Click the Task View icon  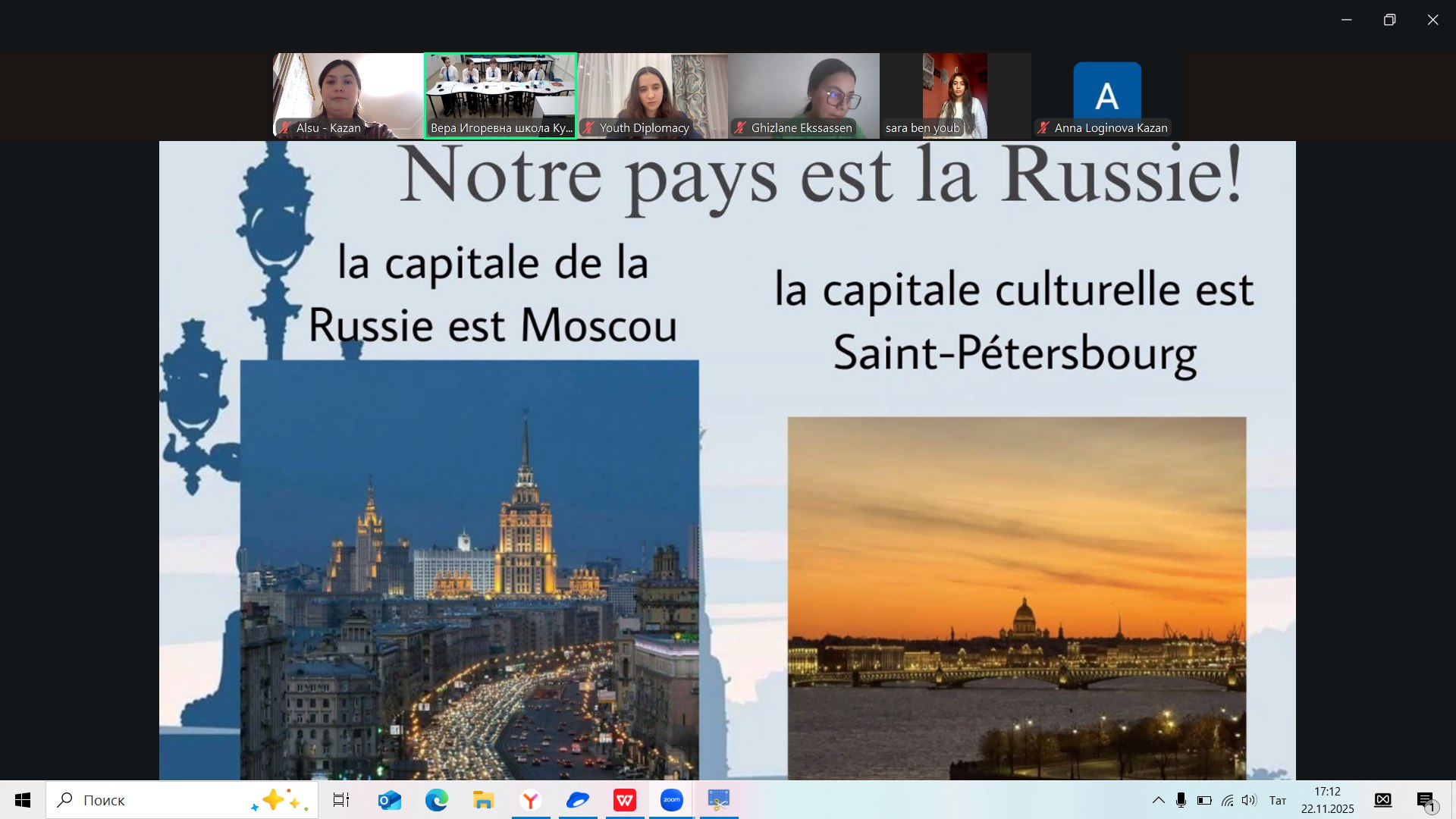(x=341, y=800)
